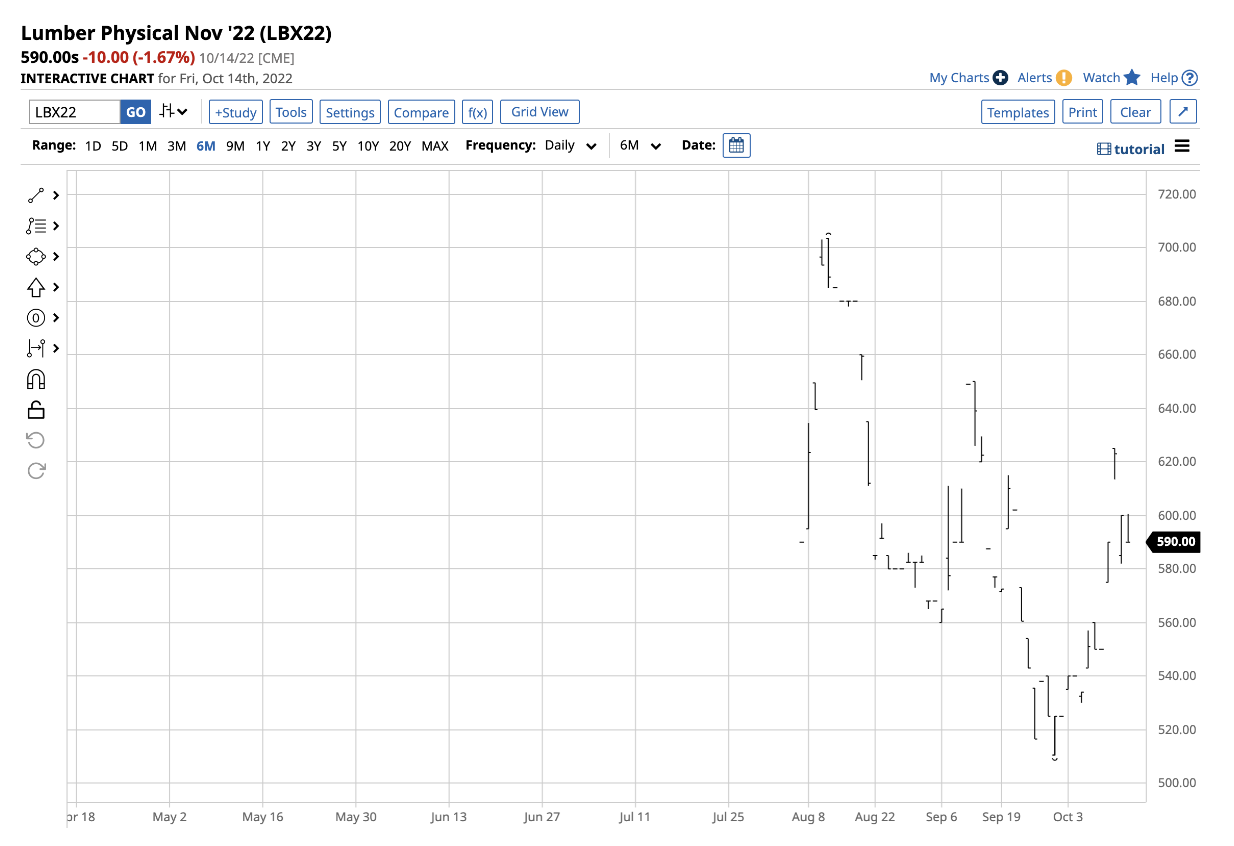Toggle magnet snap mode
The height and width of the screenshot is (846, 1234).
click(x=36, y=379)
